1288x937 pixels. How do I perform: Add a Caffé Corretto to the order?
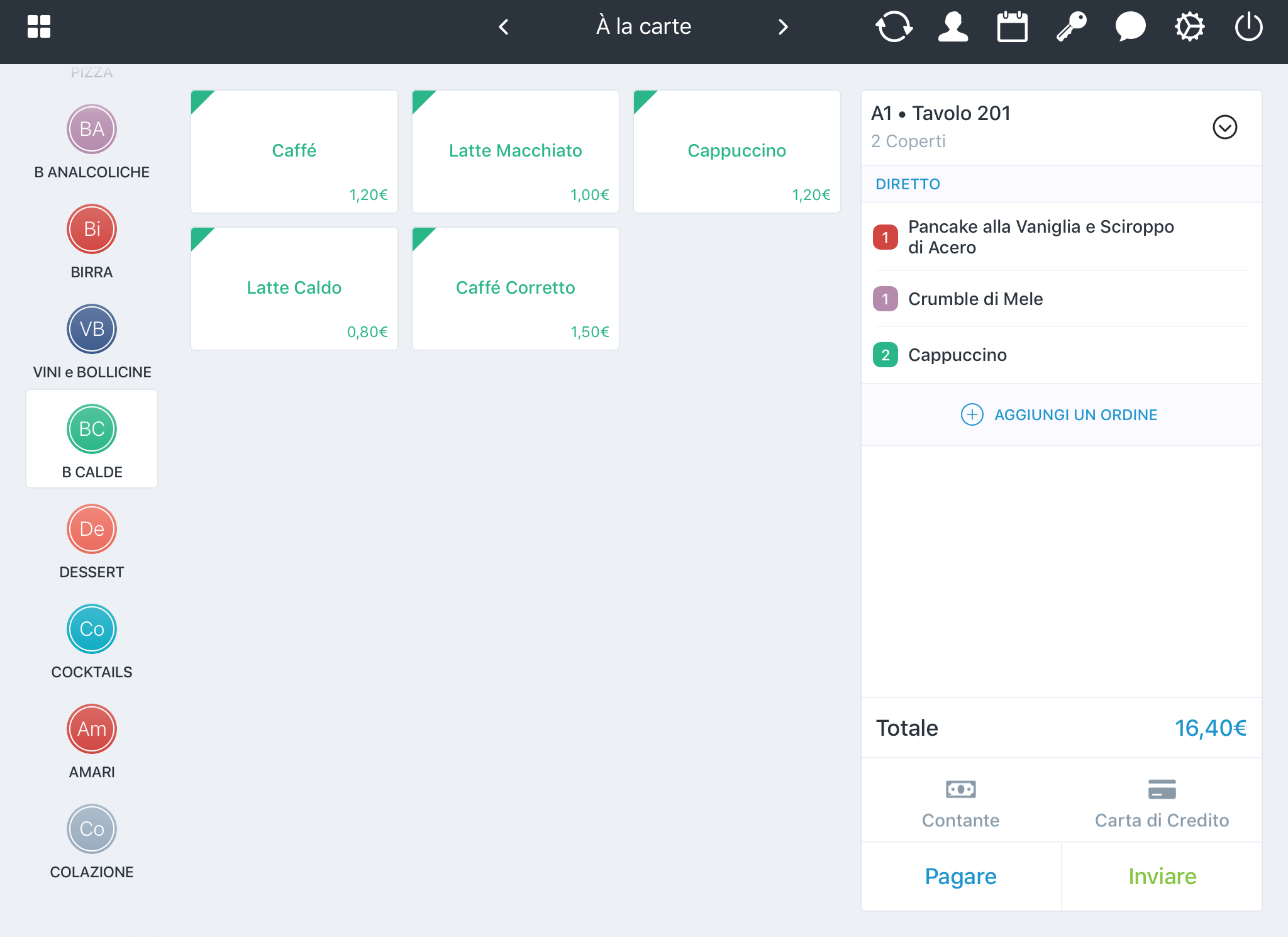[516, 289]
